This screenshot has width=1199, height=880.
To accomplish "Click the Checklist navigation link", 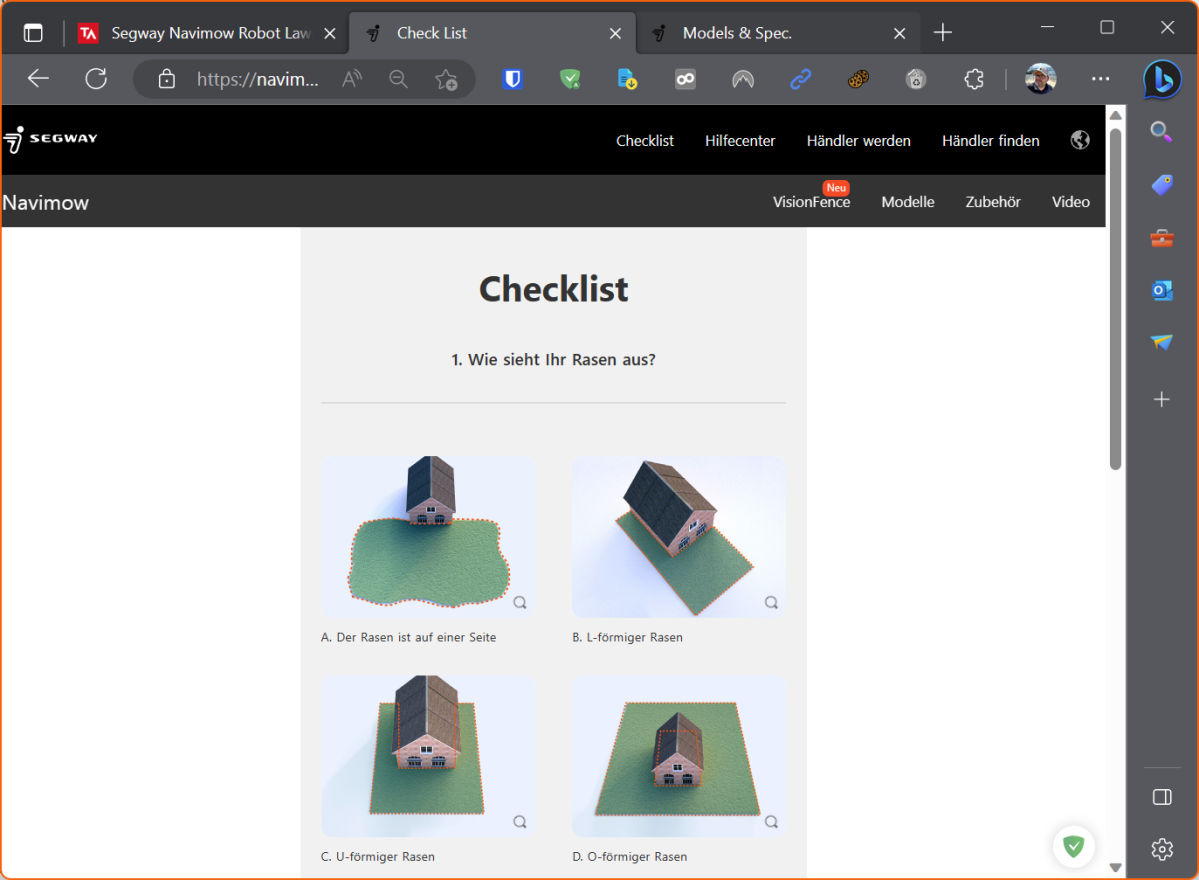I will (x=645, y=141).
